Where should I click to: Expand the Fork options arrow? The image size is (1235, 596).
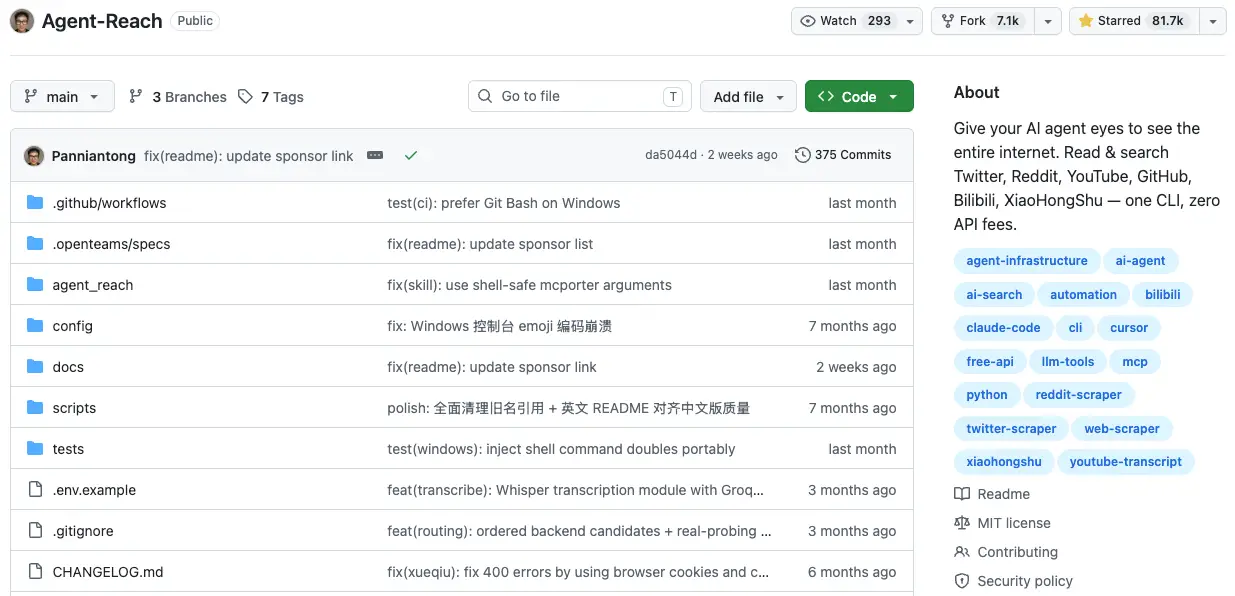[1047, 21]
